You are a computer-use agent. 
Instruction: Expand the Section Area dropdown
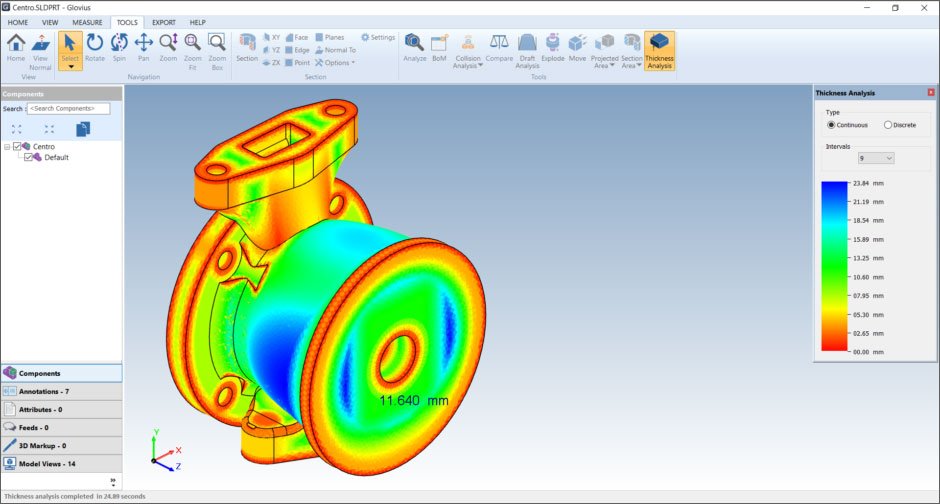(639, 65)
